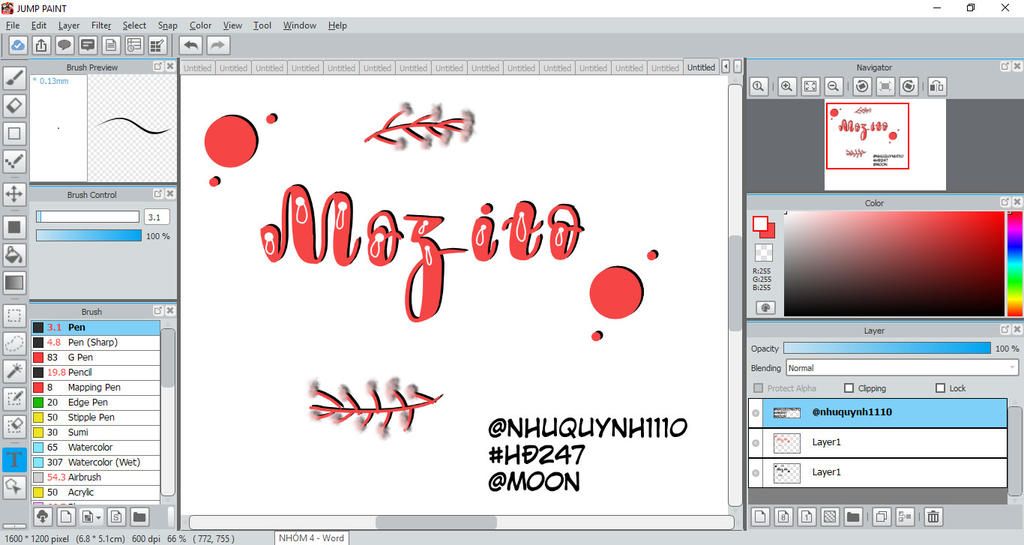Click Navigator fit-to-window icon
Screen dimensions: 1024x545
[x=810, y=86]
